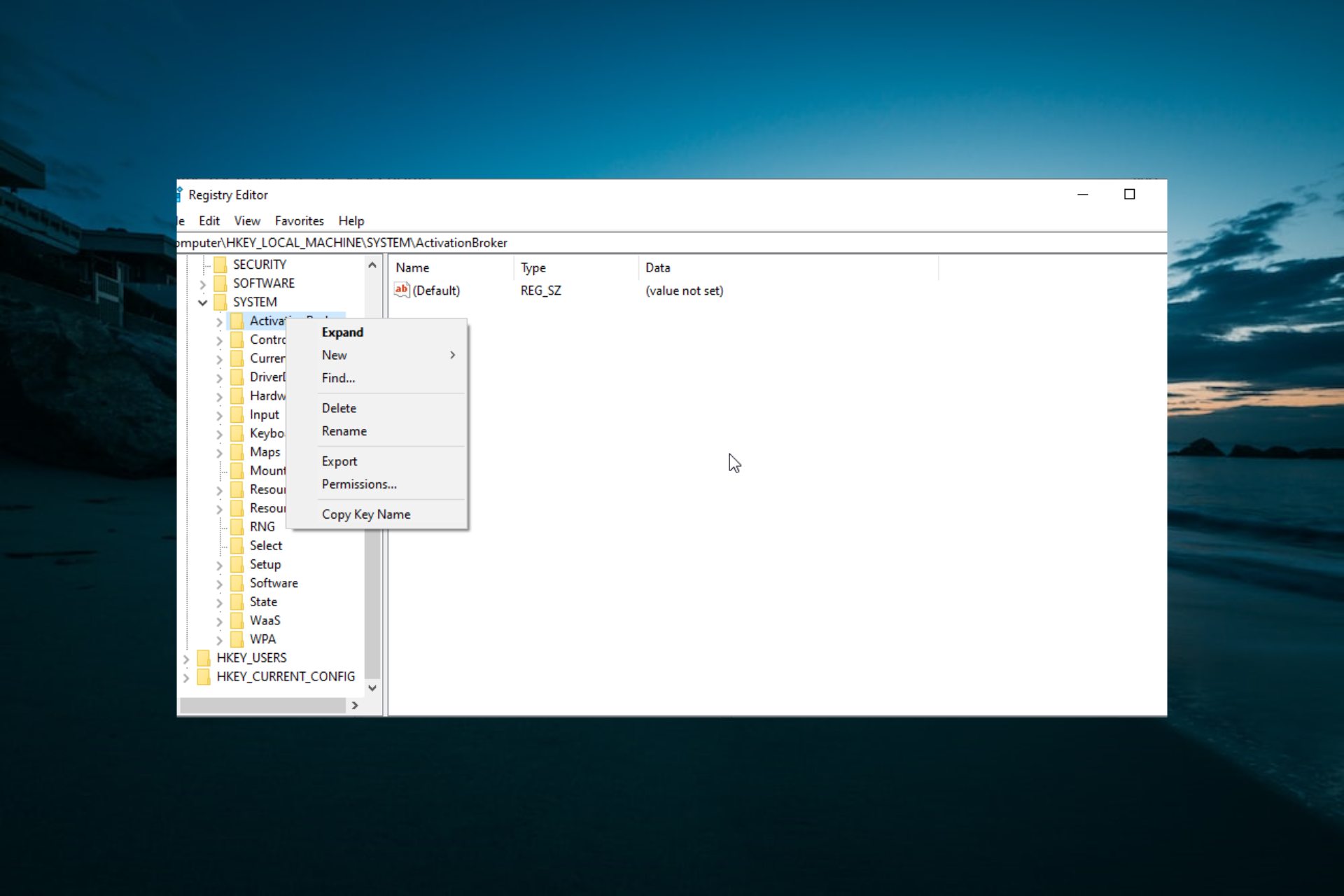The image size is (1344, 896).
Task: Select the HKEY_USERS hive label
Action: [251, 658]
